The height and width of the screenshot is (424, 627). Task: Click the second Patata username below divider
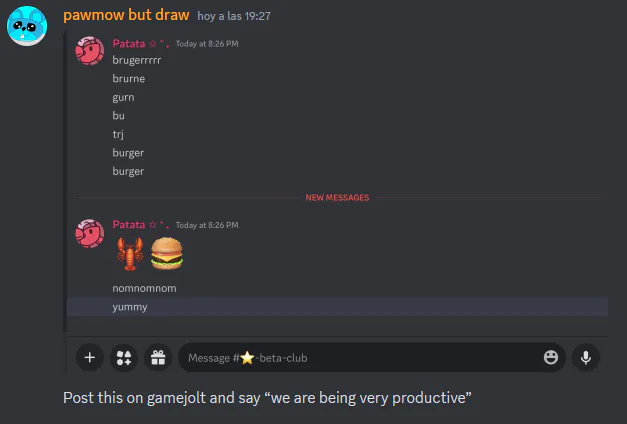tap(129, 225)
